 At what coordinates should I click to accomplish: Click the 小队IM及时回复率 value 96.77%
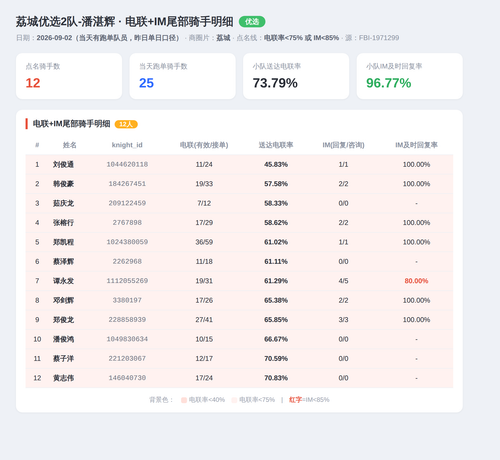click(x=389, y=83)
